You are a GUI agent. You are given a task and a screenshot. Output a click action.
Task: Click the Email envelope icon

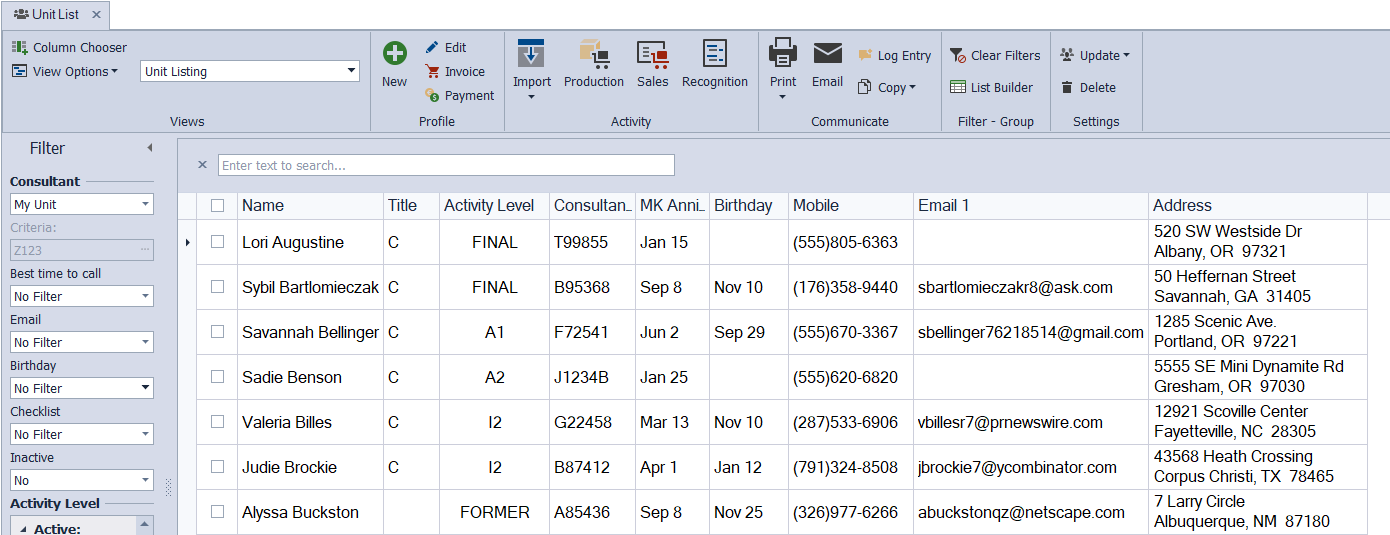pyautogui.click(x=827, y=54)
